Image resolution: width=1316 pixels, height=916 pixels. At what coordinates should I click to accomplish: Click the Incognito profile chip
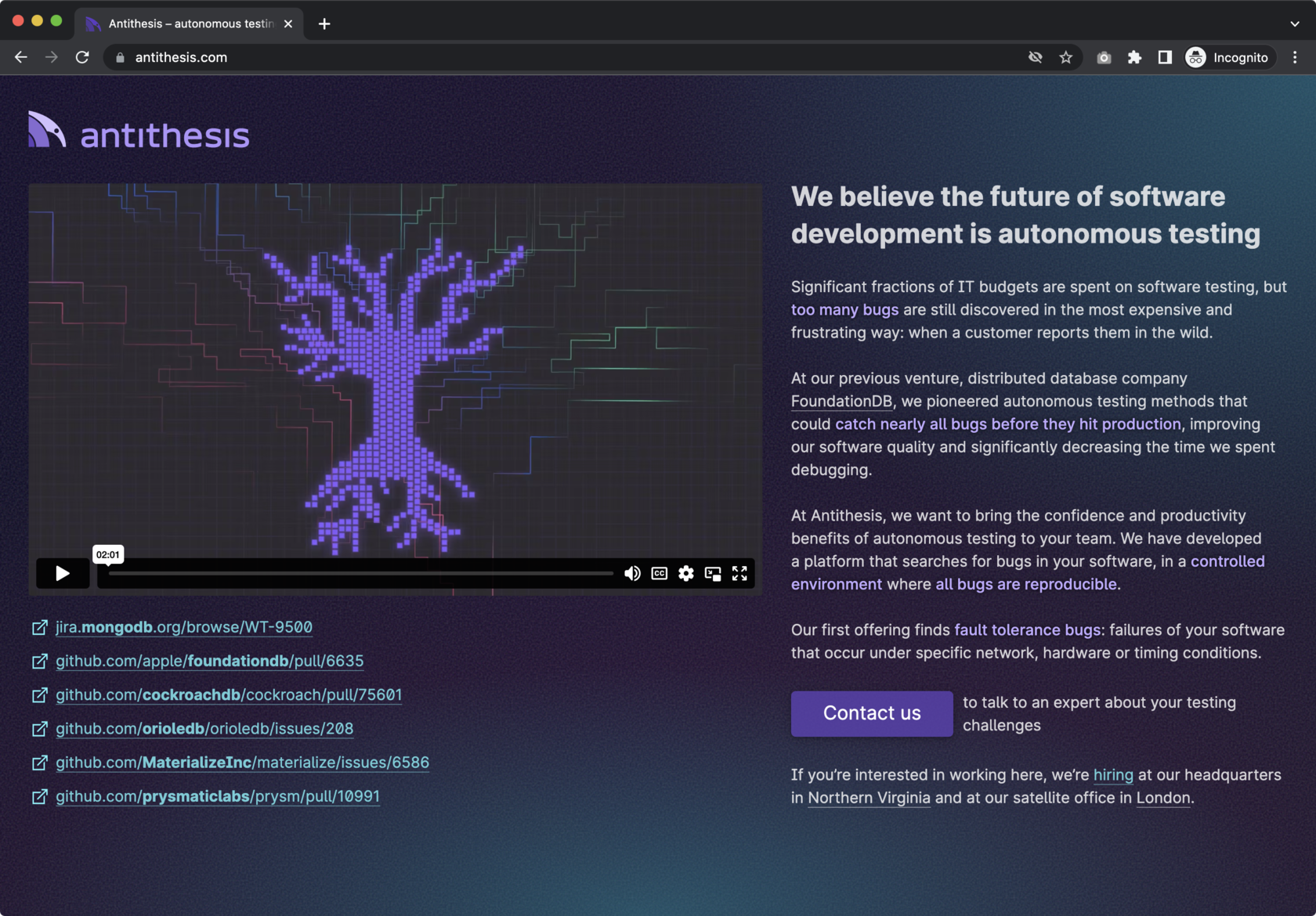tap(1228, 57)
